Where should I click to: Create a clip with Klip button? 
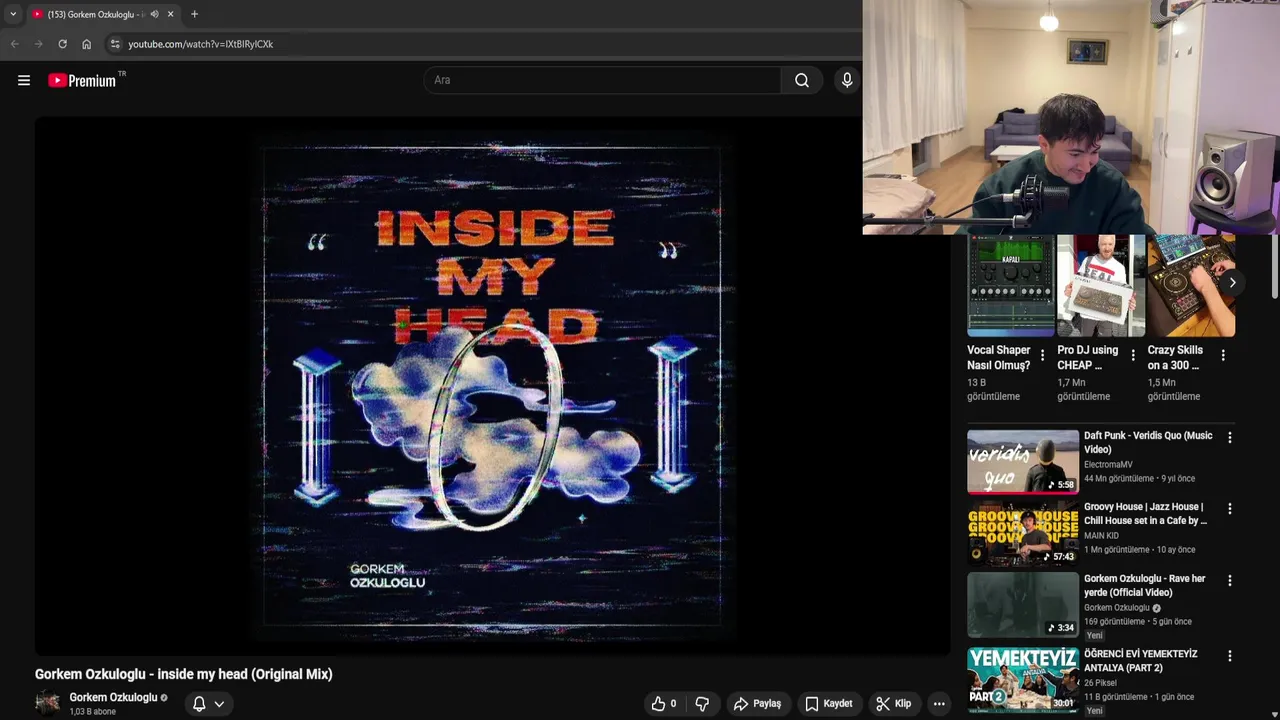point(893,703)
